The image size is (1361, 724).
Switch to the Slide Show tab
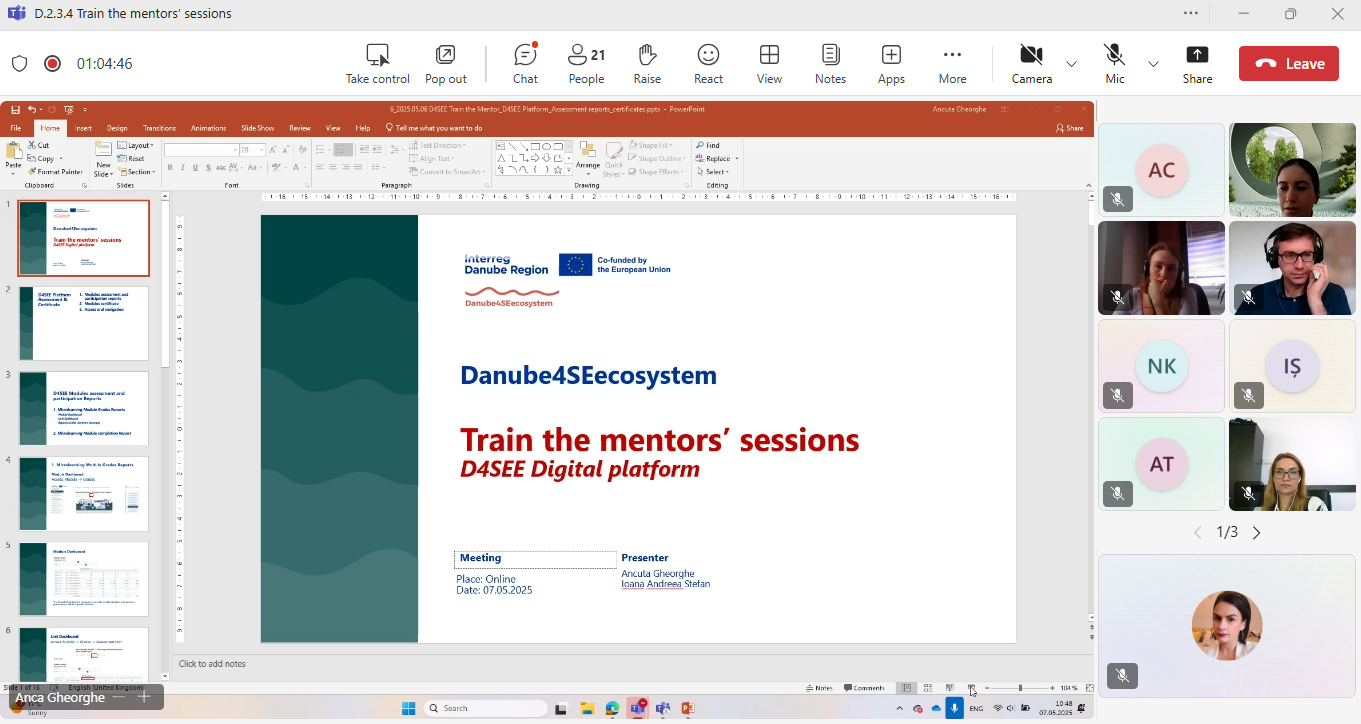[x=258, y=128]
